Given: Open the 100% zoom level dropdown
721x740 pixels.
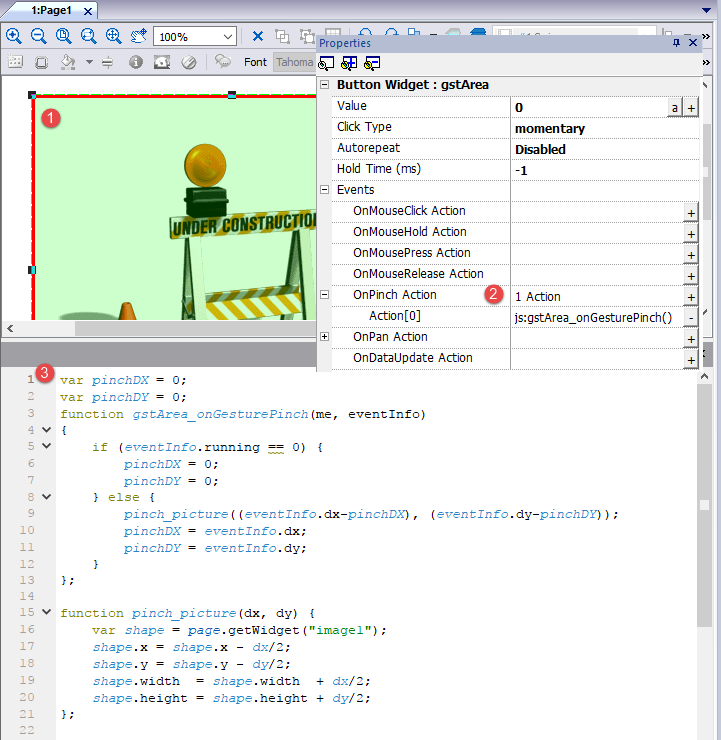Looking at the screenshot, I should pos(227,37).
